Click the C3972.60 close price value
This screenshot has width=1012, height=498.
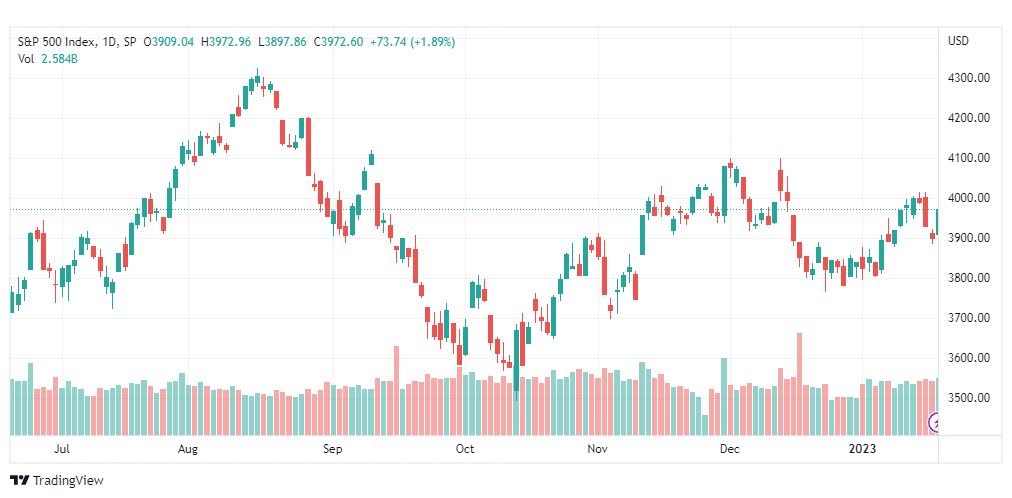point(338,42)
